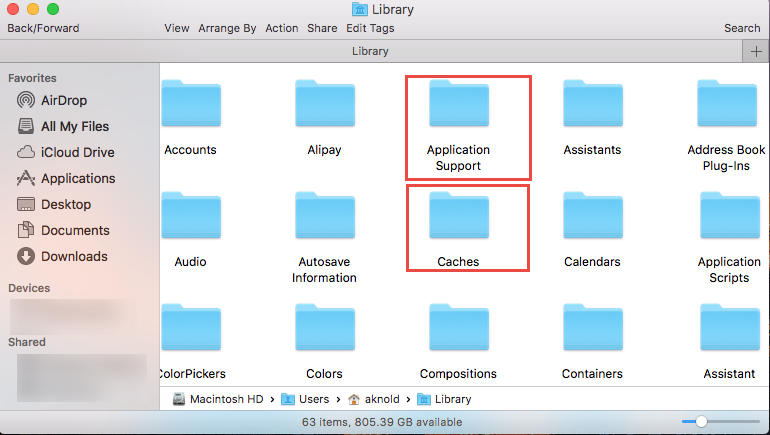
Task: Go to Downloads in sidebar
Action: (74, 256)
